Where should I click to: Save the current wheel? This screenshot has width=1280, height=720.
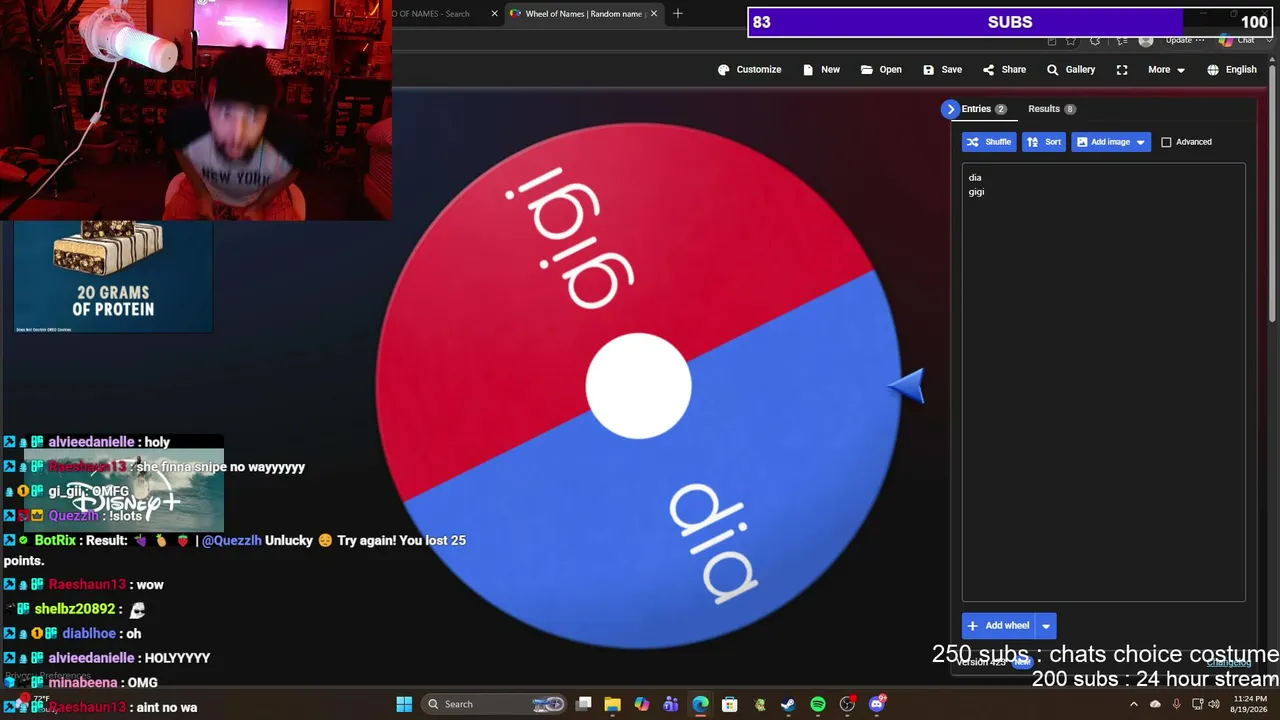[942, 70]
